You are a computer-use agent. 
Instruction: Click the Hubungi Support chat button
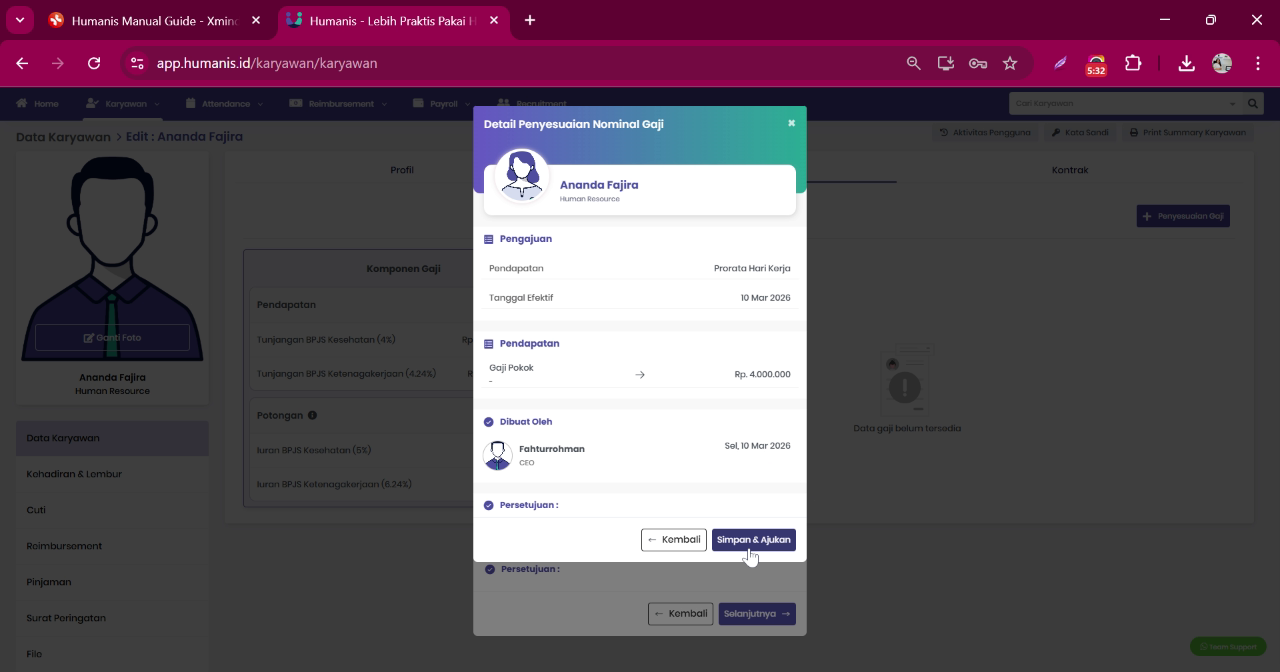pos(1228,646)
